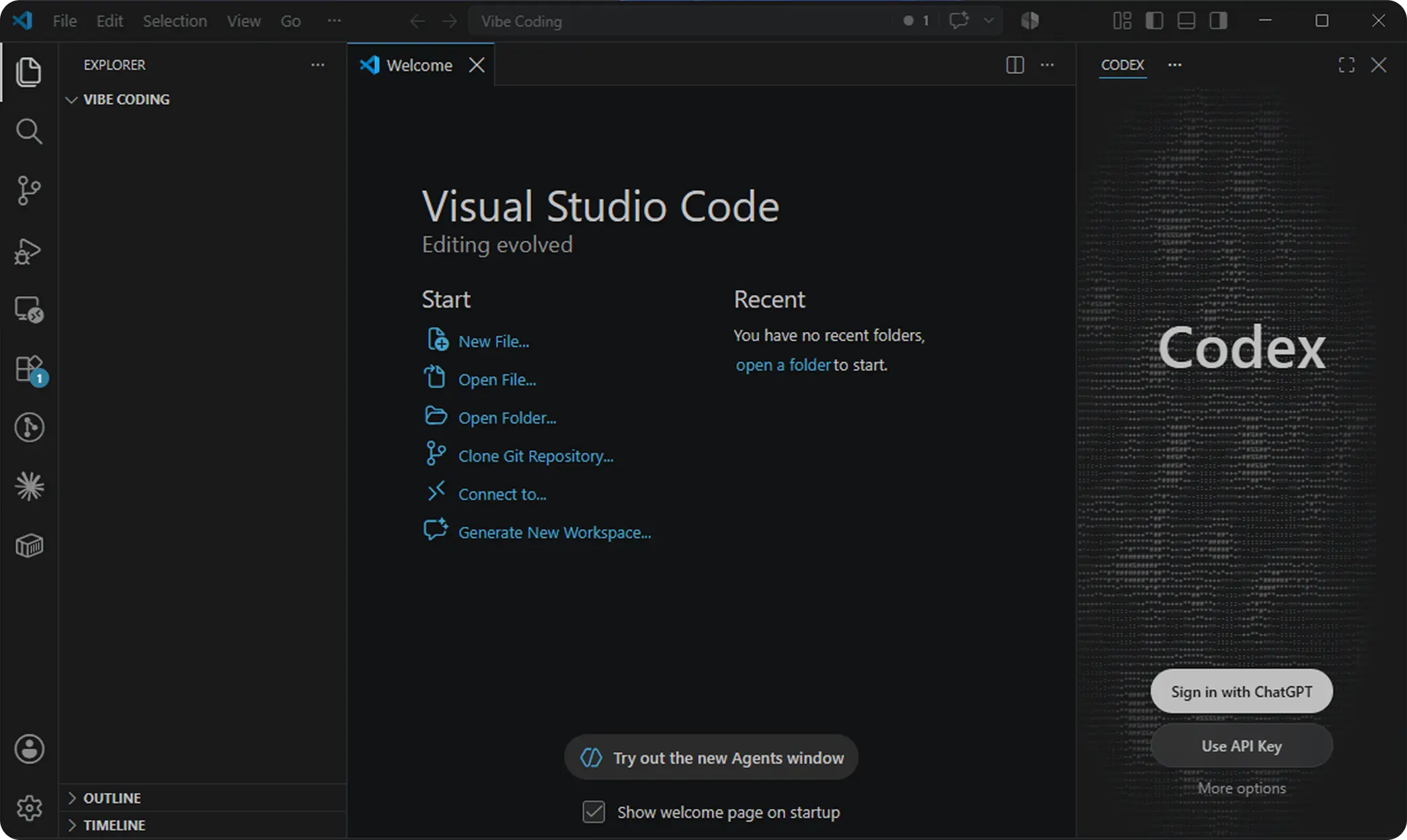Open the Go menu
Viewport: 1407px width, 840px height.
[x=290, y=21]
